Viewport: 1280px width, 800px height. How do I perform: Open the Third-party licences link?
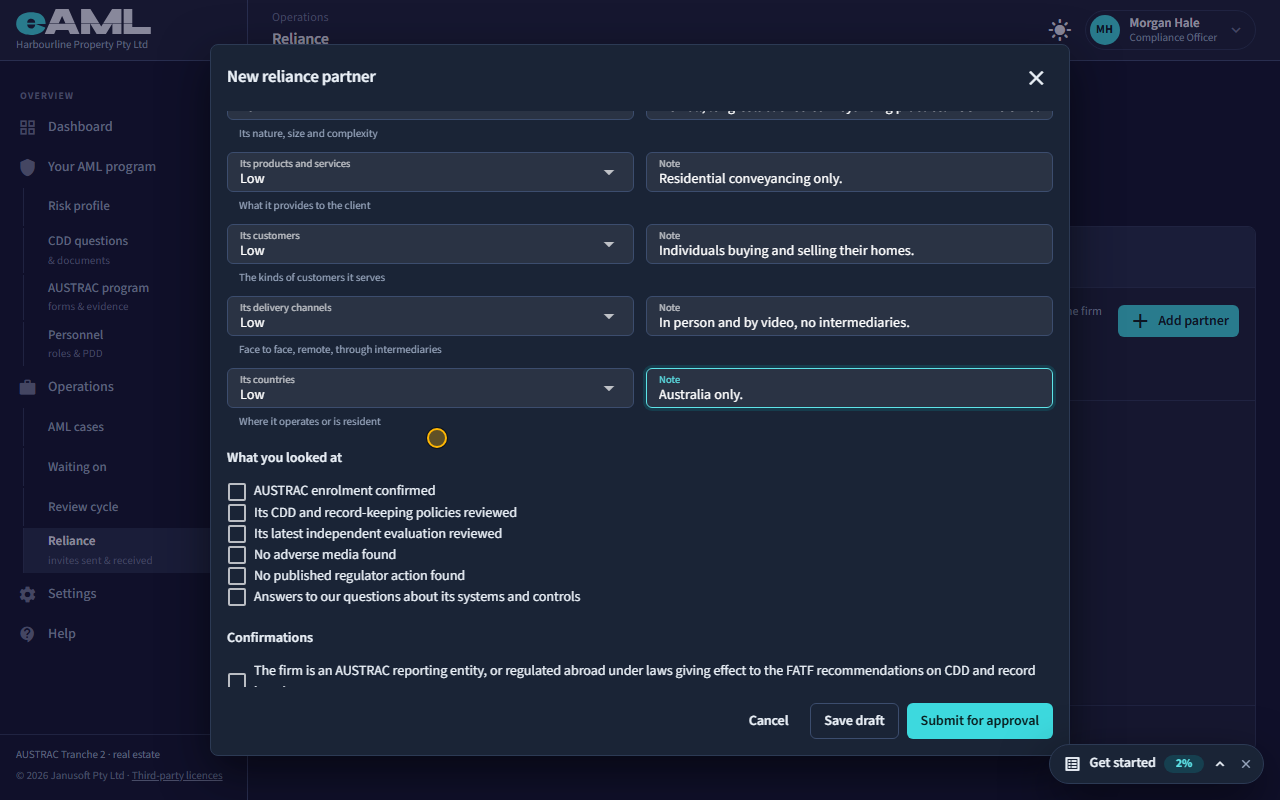coord(177,776)
